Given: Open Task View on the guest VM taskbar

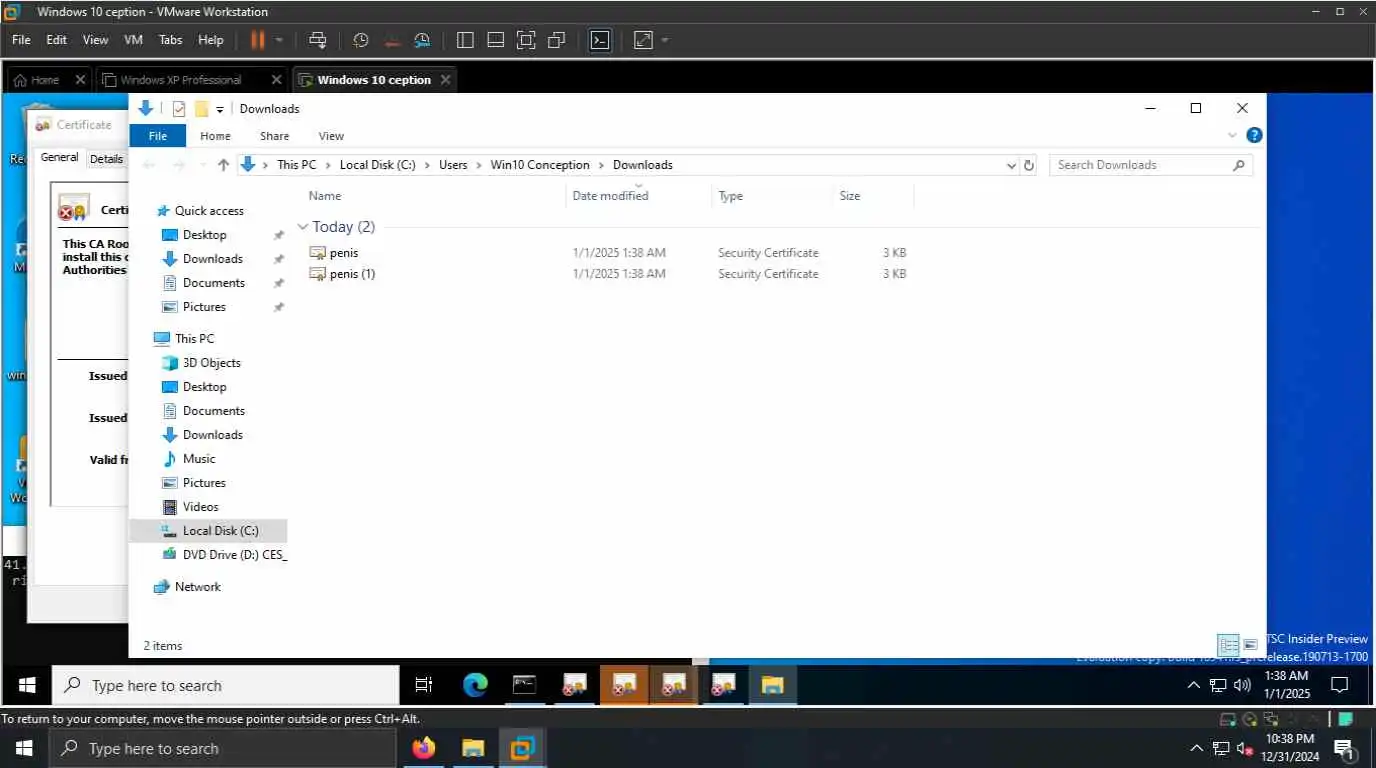Looking at the screenshot, I should tap(424, 685).
